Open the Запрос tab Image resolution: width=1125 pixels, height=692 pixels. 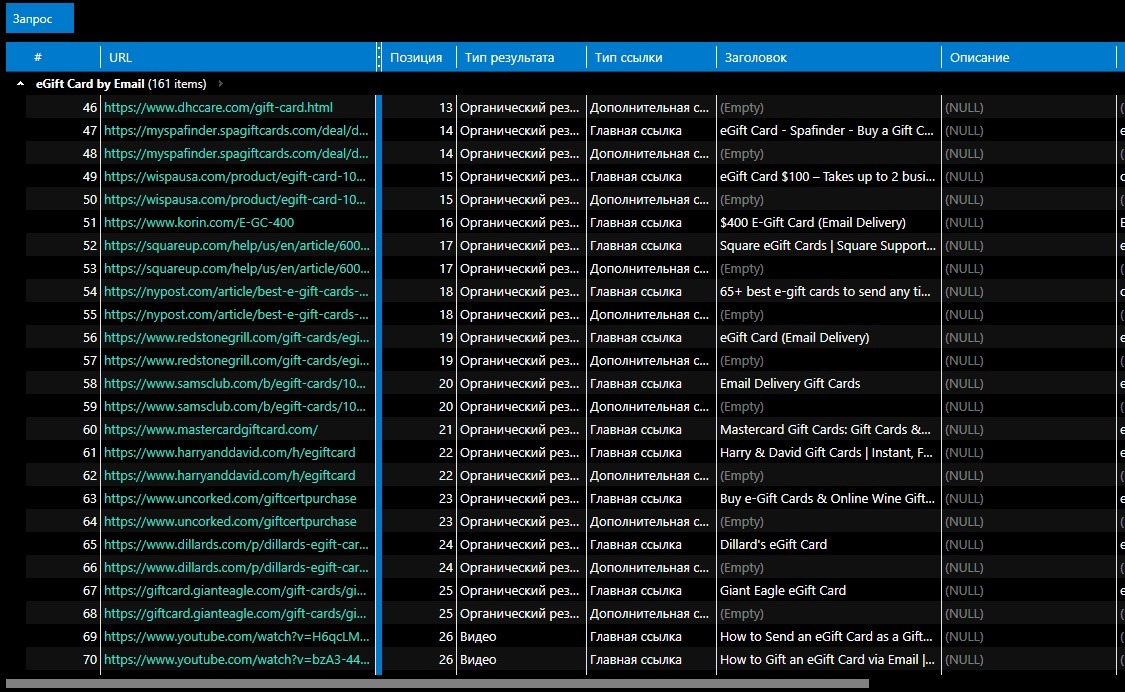[39, 18]
